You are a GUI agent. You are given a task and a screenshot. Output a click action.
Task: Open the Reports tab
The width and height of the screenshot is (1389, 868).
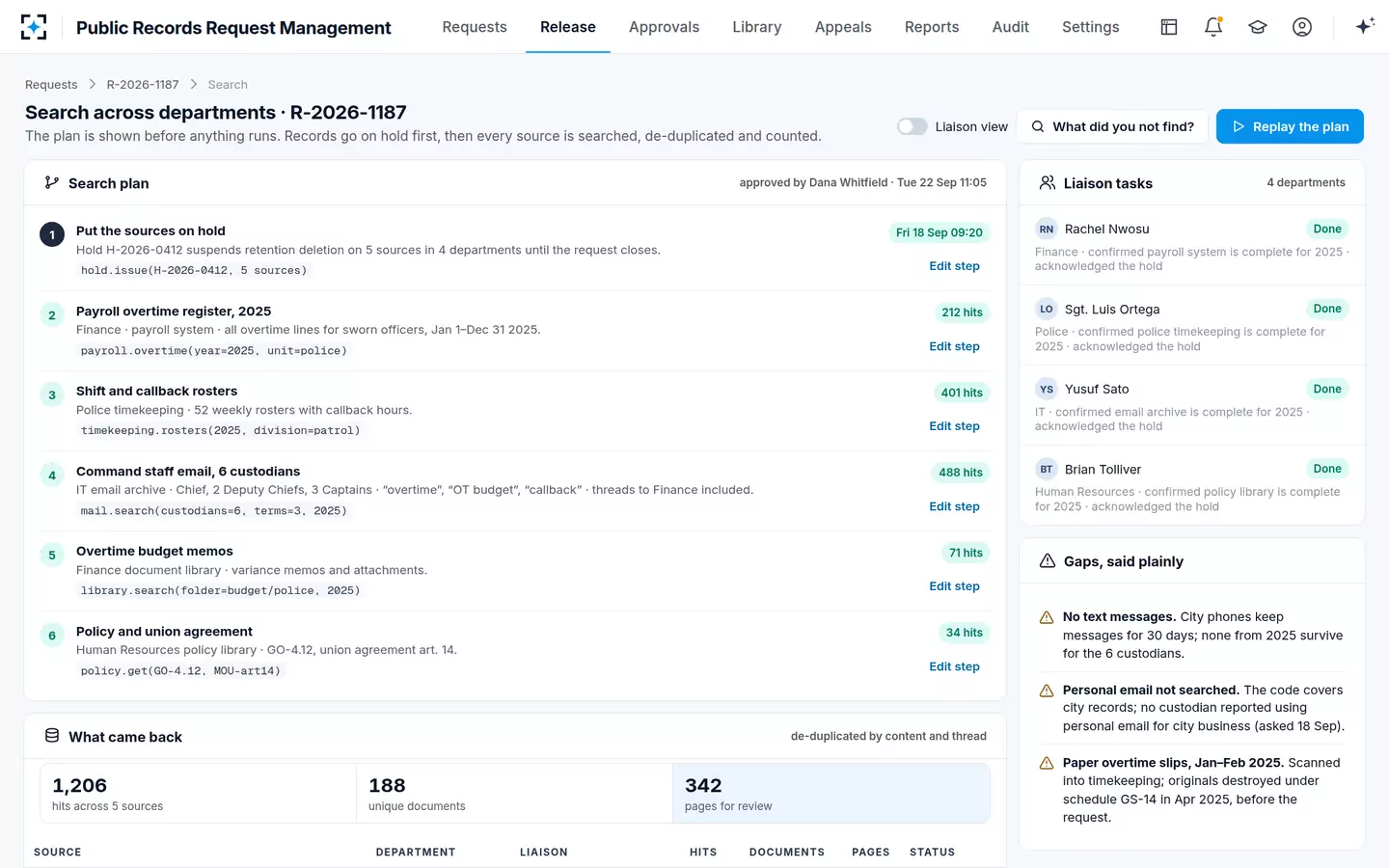point(932,27)
